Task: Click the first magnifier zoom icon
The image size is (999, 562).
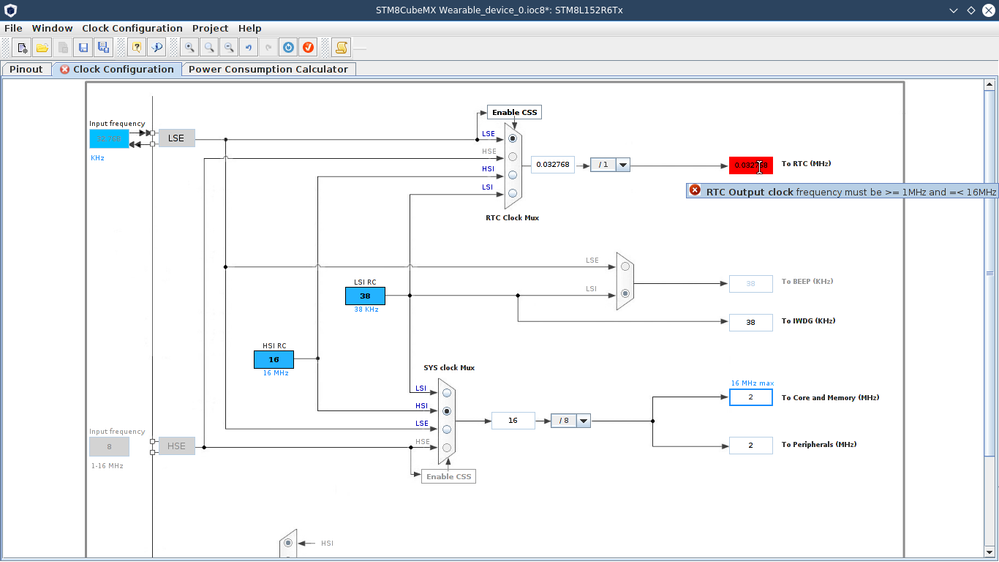Action: (x=189, y=48)
